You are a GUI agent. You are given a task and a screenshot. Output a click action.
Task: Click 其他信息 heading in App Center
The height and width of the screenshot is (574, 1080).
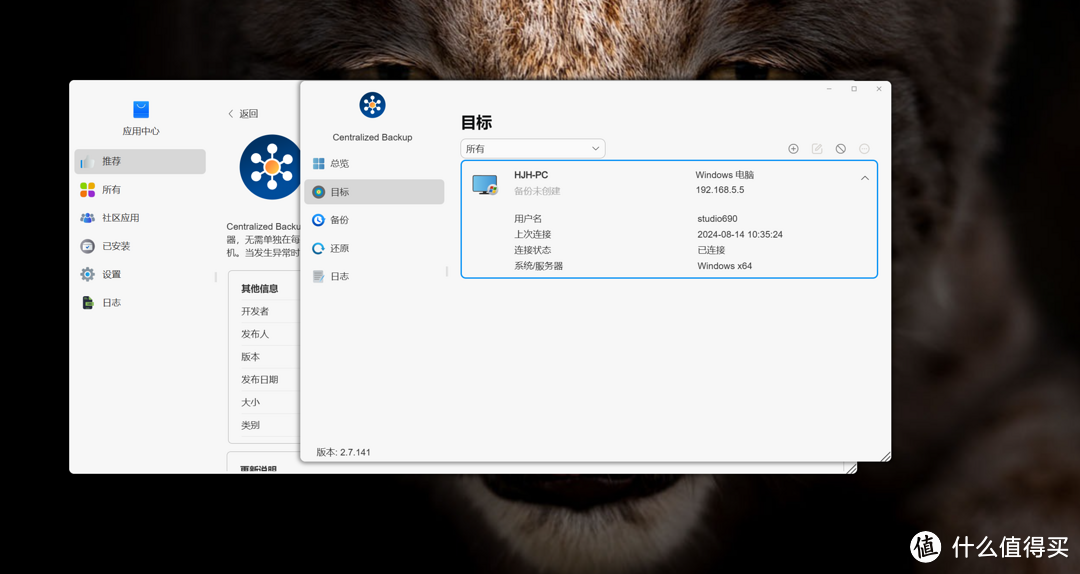260,289
